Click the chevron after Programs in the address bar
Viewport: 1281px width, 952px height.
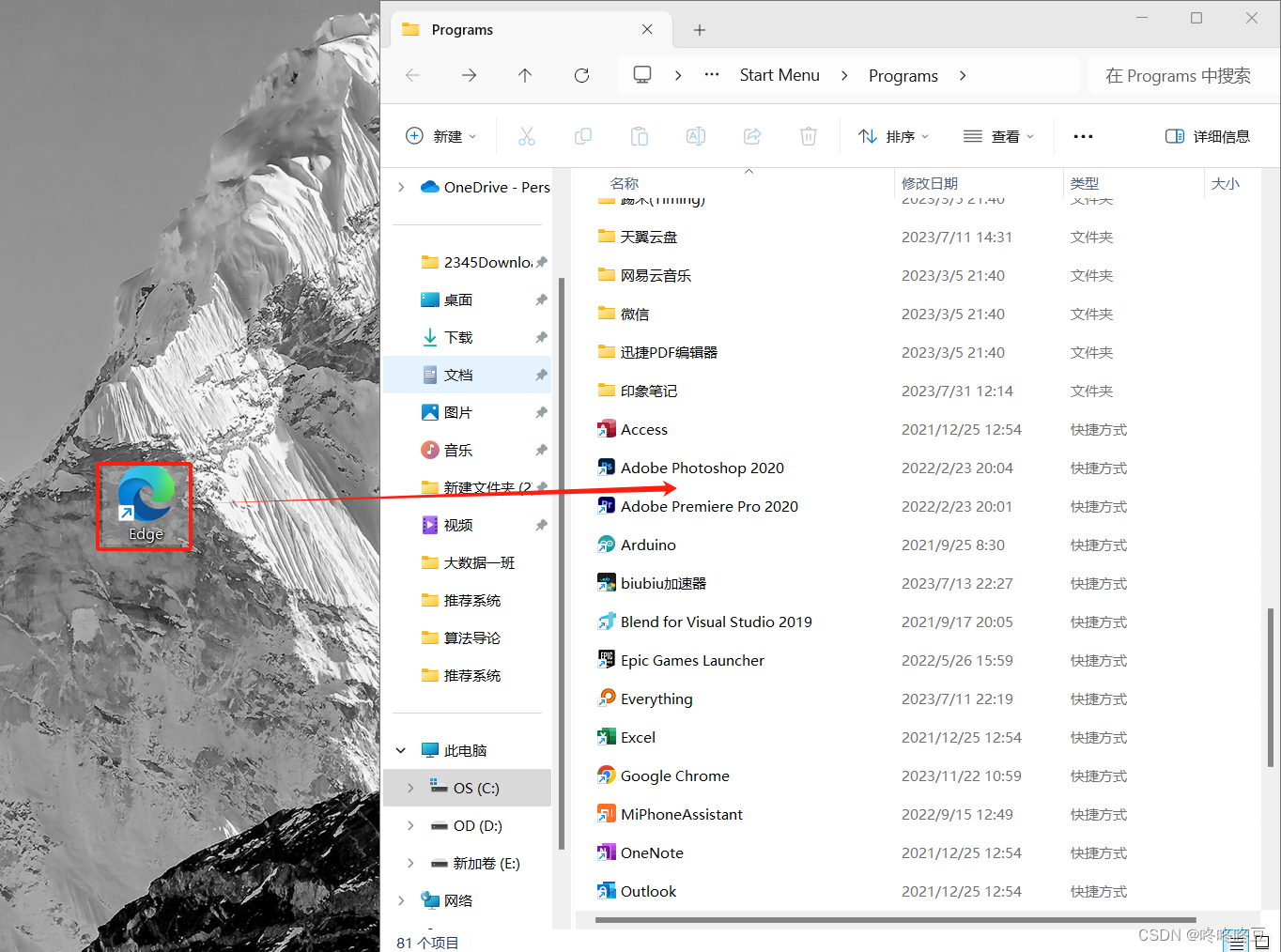click(x=963, y=75)
